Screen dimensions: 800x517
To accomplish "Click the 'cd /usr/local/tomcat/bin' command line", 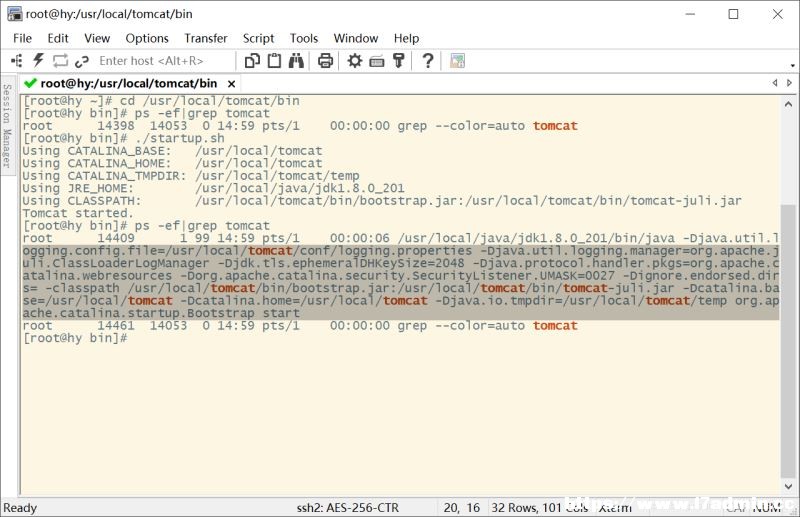I will tap(161, 101).
